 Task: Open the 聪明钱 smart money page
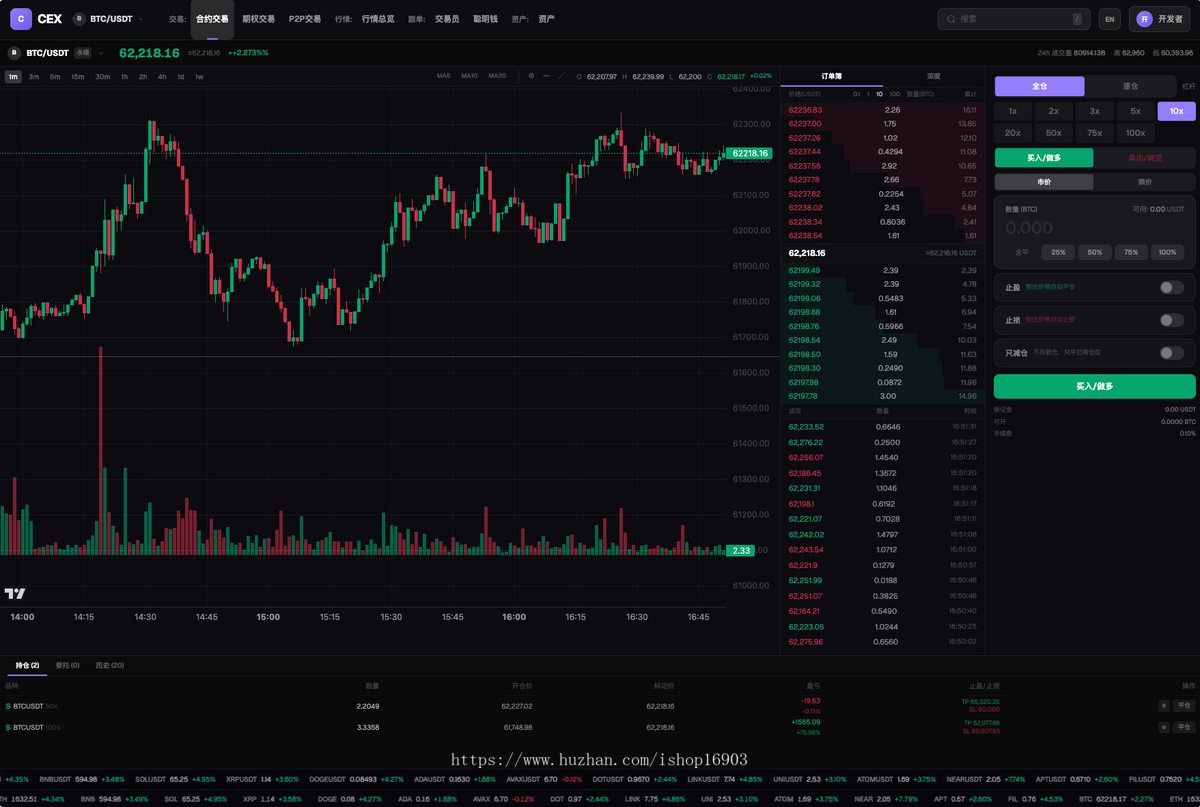coord(485,19)
